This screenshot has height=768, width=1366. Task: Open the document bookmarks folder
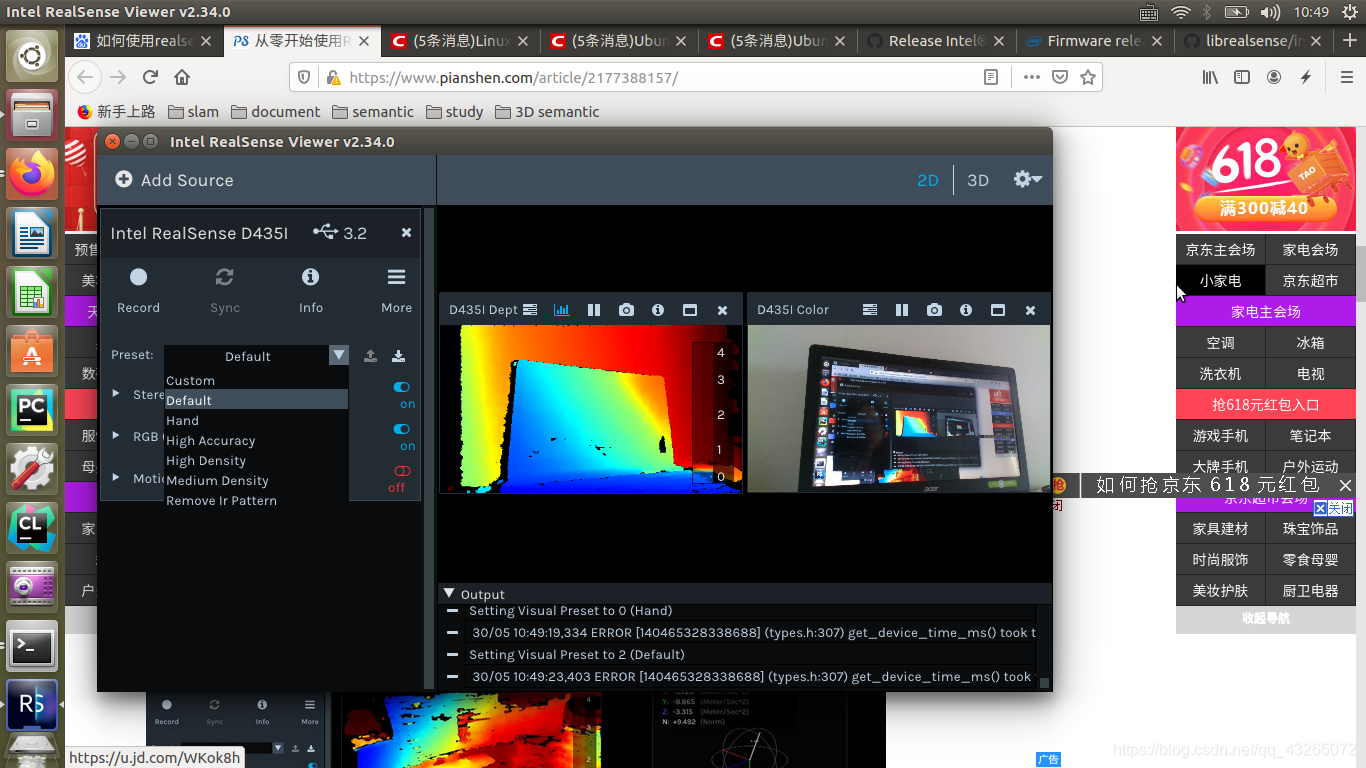pos(276,112)
